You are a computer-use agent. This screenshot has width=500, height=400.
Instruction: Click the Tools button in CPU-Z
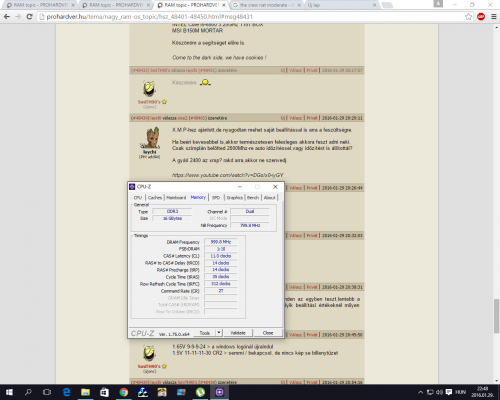[x=205, y=333]
